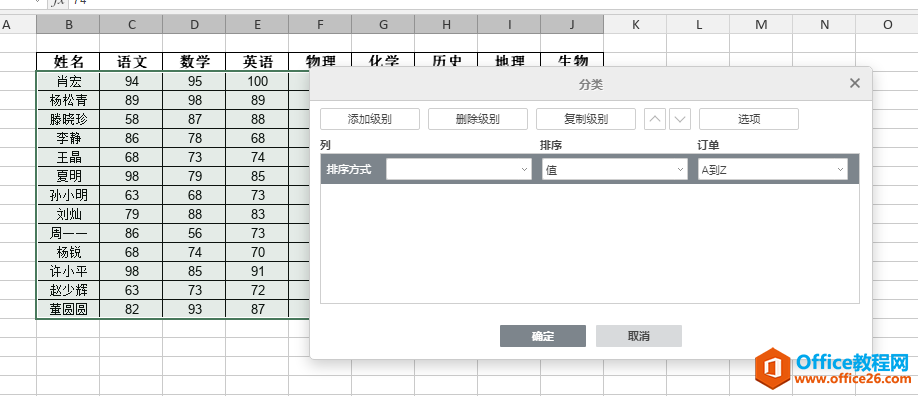Screen dimensions: 918x396
Task: Click the formula bar showing 74
Action: point(494,4)
